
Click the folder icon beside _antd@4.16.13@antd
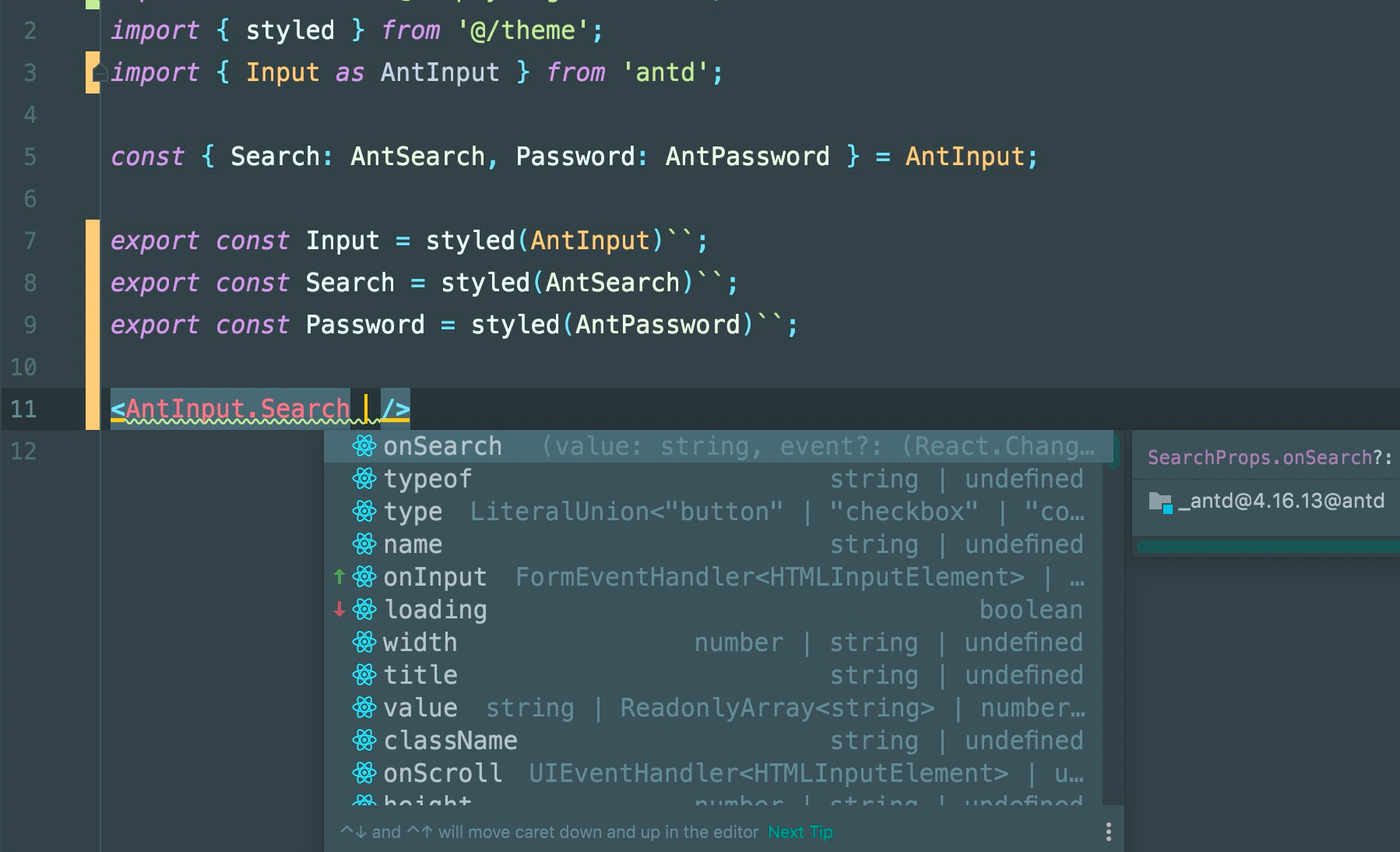click(1160, 501)
